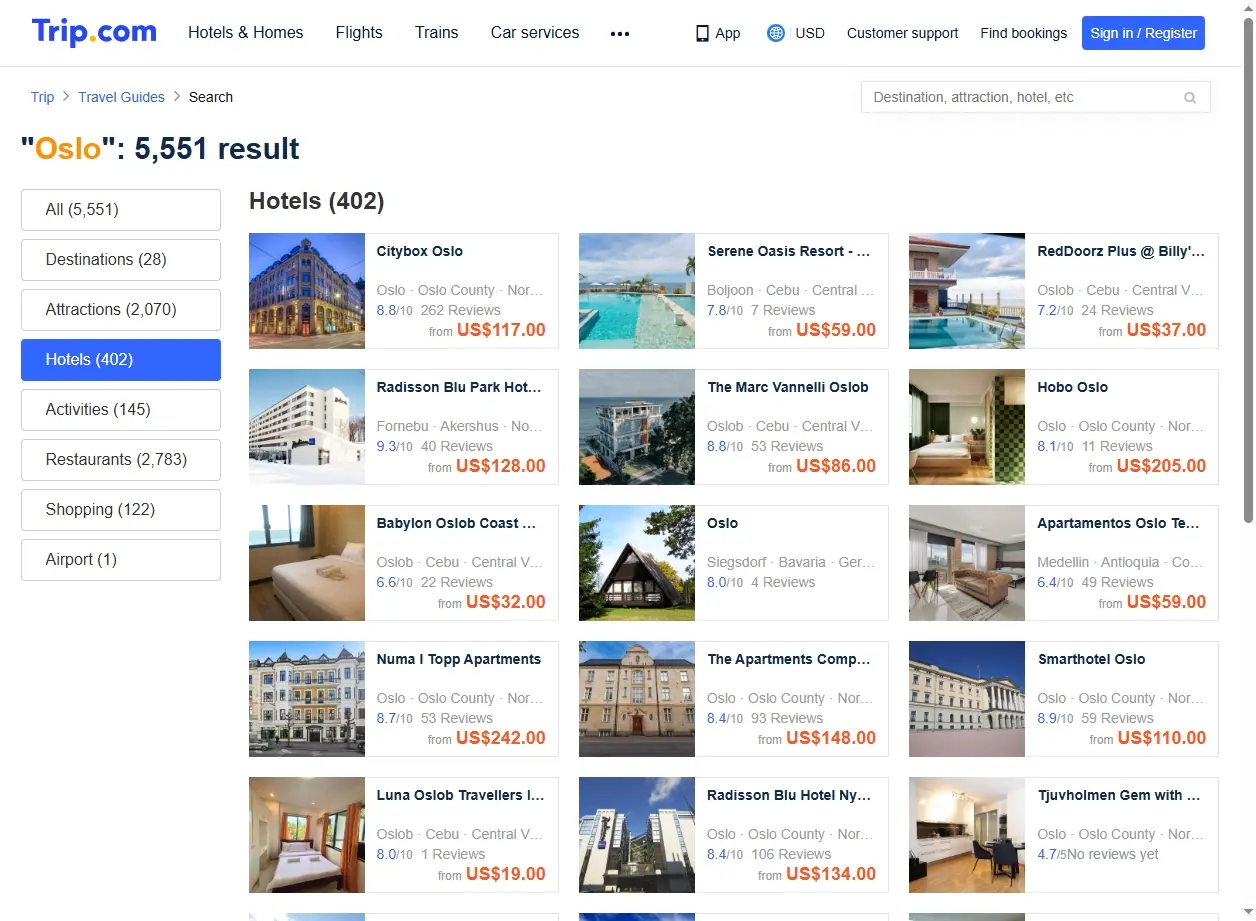Open Babylon Oslob Coast photo
This screenshot has width=1256, height=921.
(307, 563)
